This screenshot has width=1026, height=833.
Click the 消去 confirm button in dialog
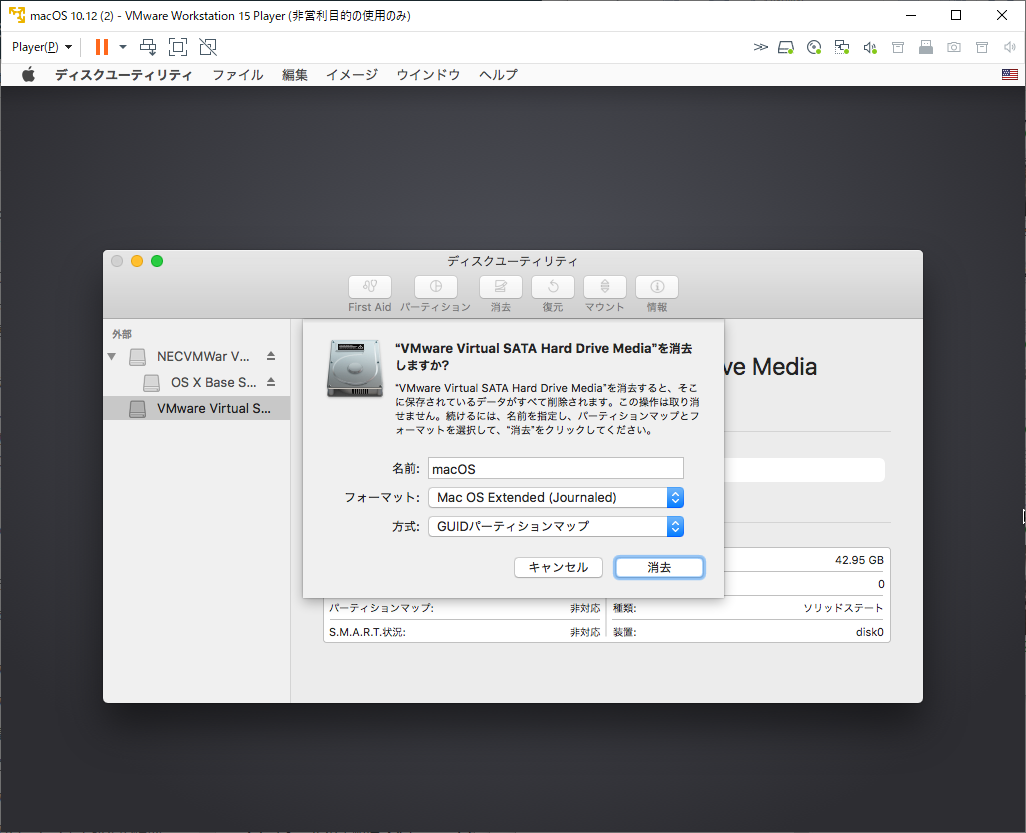[x=659, y=567]
